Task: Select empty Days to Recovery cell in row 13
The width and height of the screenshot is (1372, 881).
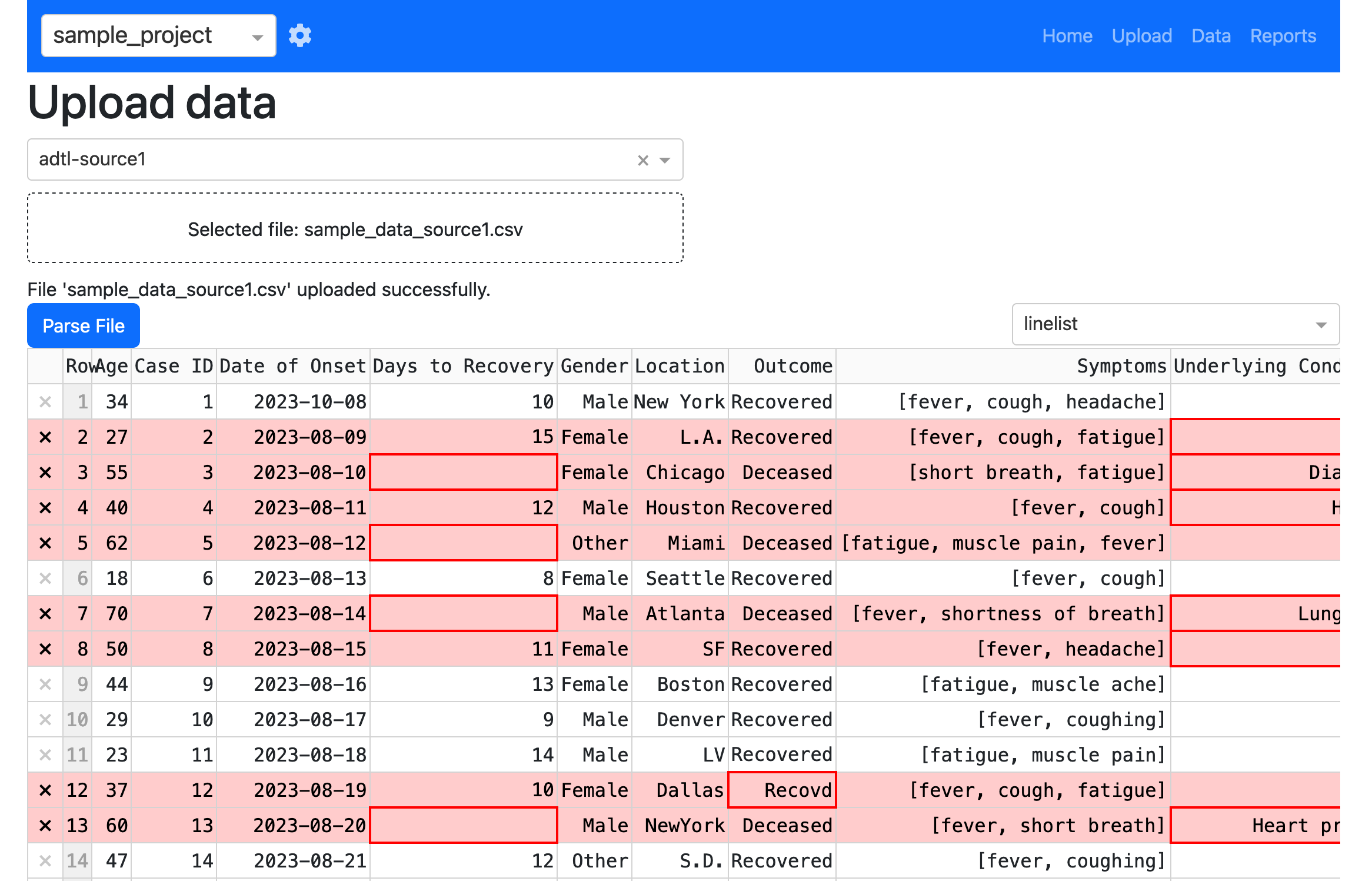Action: coord(464,826)
